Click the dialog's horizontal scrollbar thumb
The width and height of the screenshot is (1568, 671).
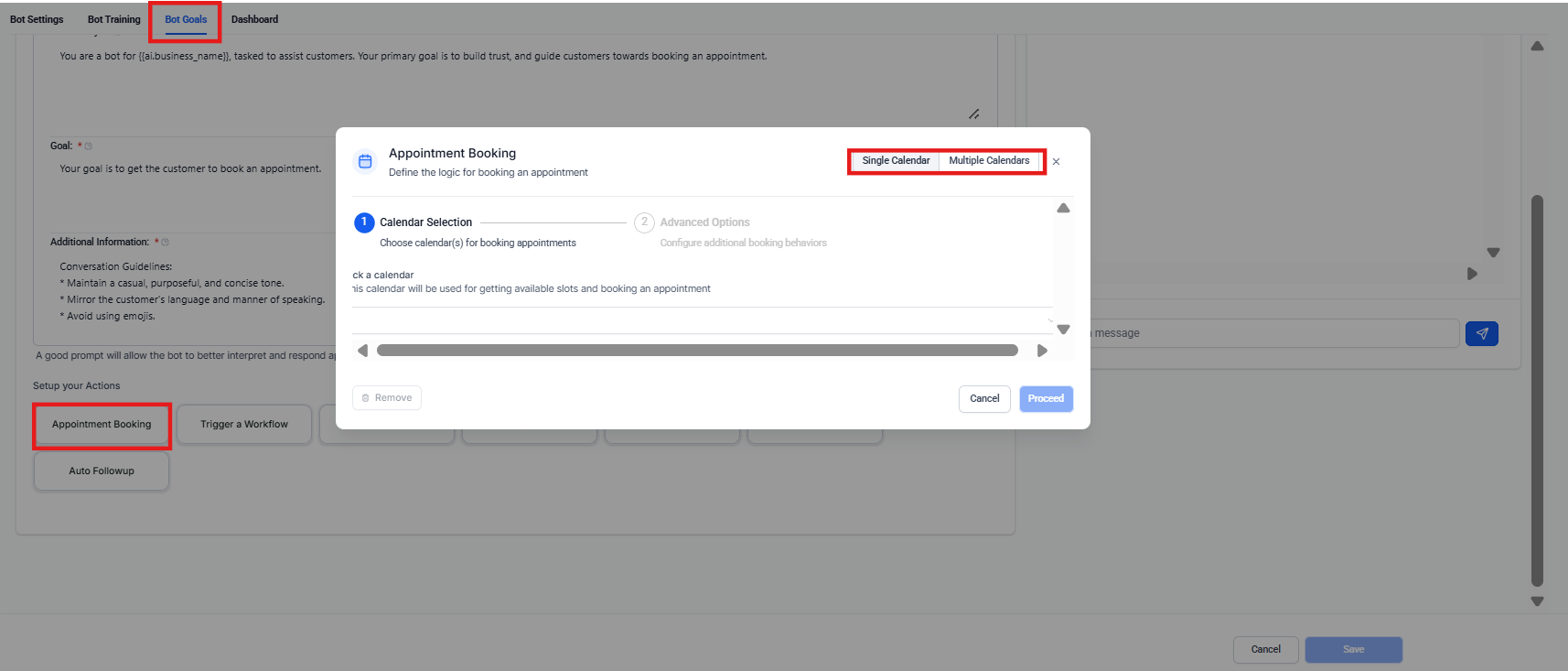pyautogui.click(x=697, y=351)
